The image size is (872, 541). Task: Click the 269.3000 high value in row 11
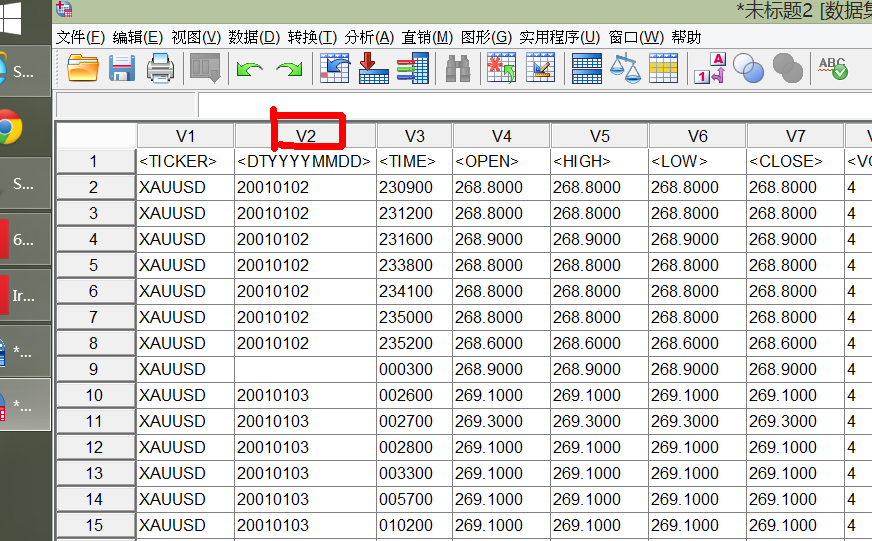600,421
